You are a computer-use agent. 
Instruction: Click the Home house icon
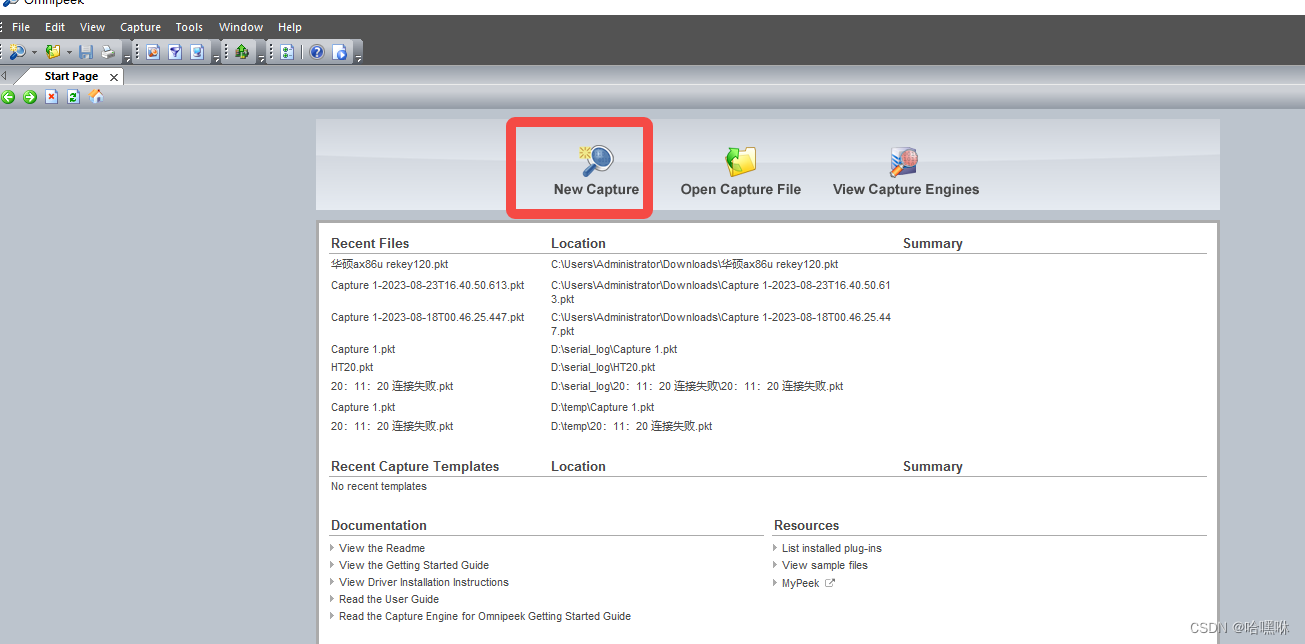click(x=96, y=96)
